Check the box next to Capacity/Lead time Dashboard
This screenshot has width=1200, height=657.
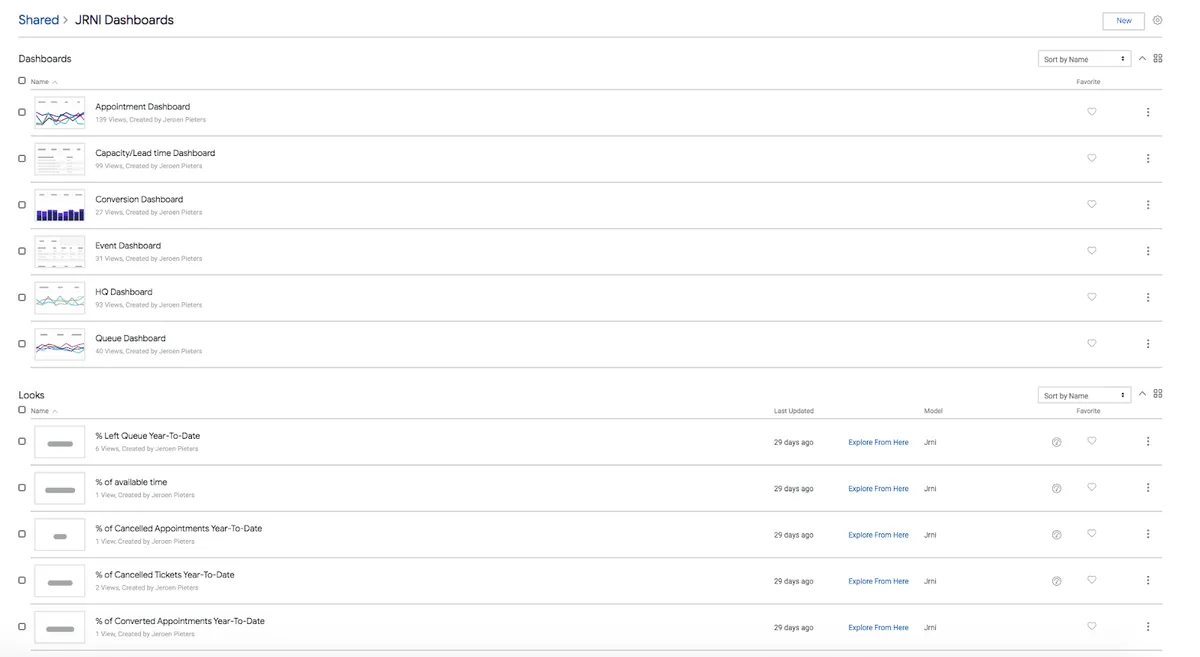click(22, 158)
